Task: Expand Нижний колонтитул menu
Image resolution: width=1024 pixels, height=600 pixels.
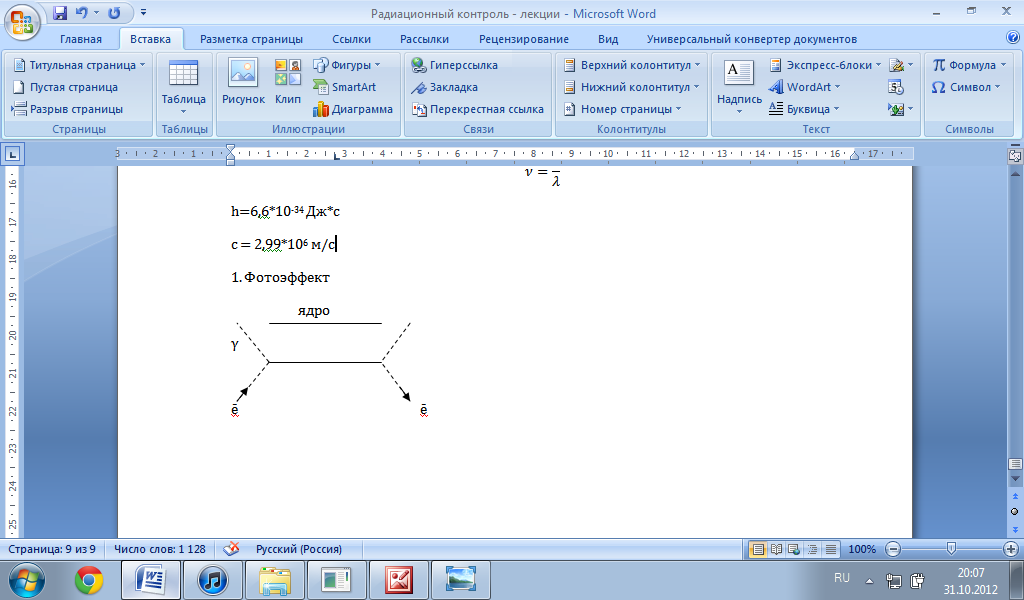Action: click(631, 87)
